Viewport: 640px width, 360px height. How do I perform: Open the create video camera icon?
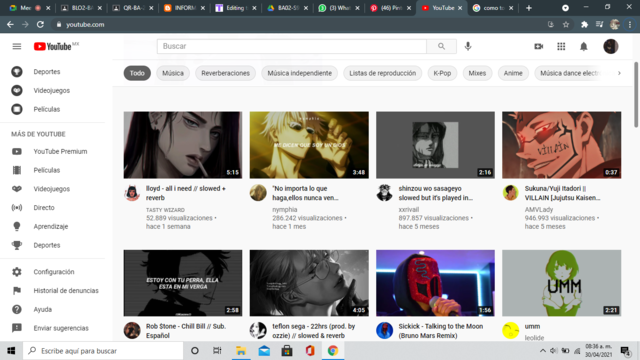(x=538, y=47)
